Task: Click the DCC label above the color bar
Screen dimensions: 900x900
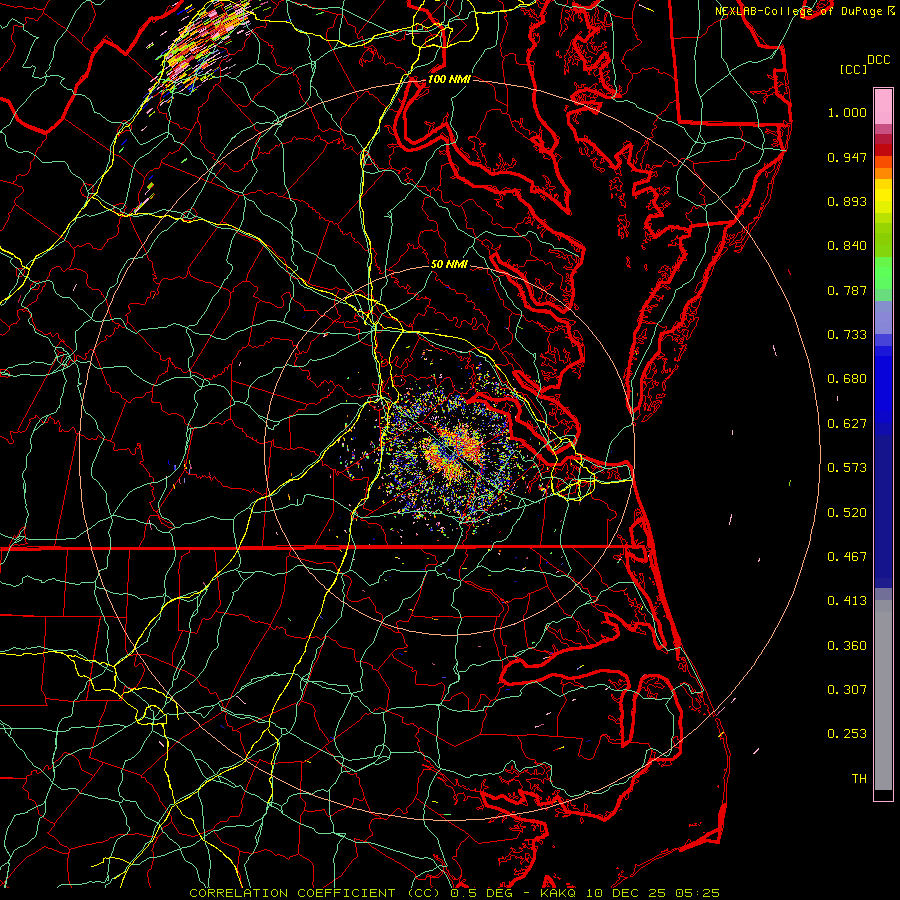Action: coord(878,59)
